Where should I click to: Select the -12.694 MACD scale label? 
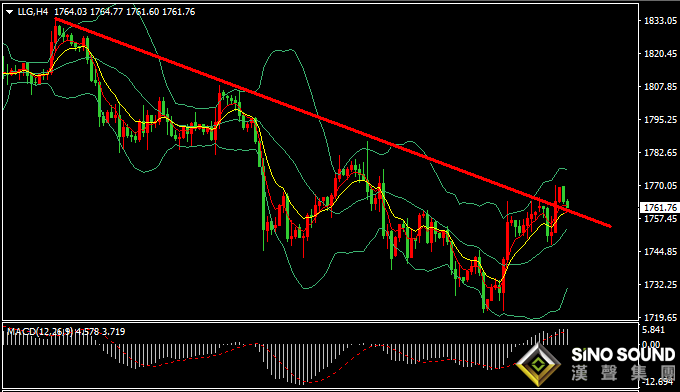[658, 382]
